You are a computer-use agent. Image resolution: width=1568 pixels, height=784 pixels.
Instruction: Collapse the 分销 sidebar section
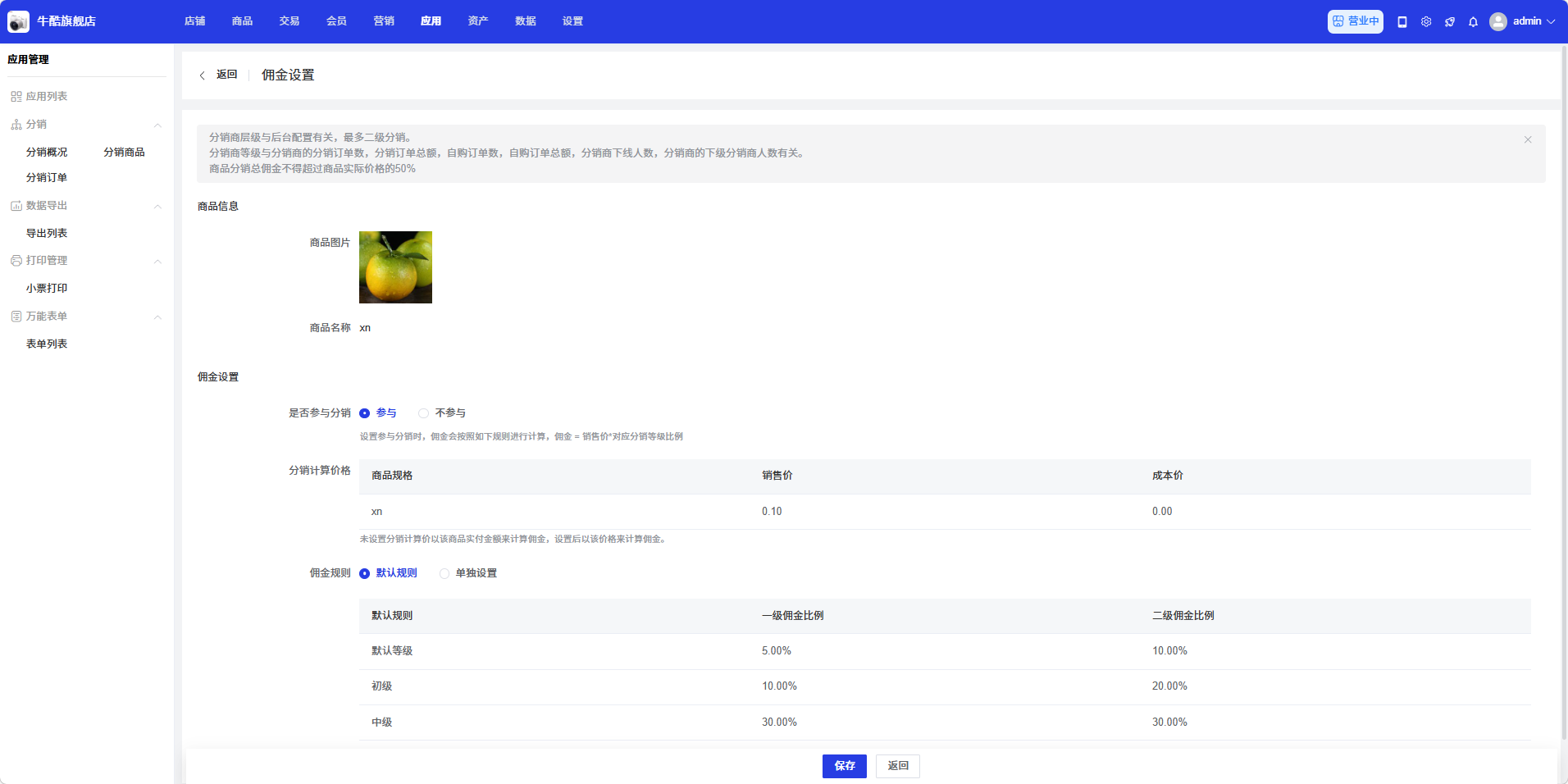click(x=157, y=125)
